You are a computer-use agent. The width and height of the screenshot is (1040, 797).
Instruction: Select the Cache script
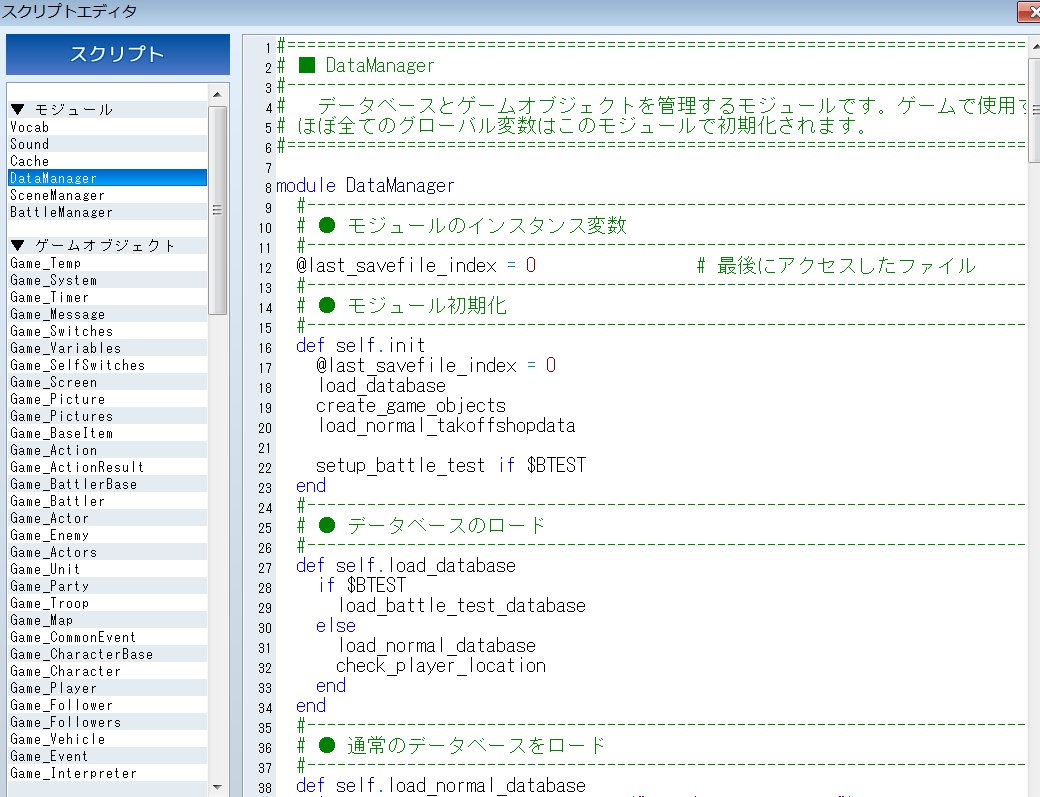tap(107, 161)
